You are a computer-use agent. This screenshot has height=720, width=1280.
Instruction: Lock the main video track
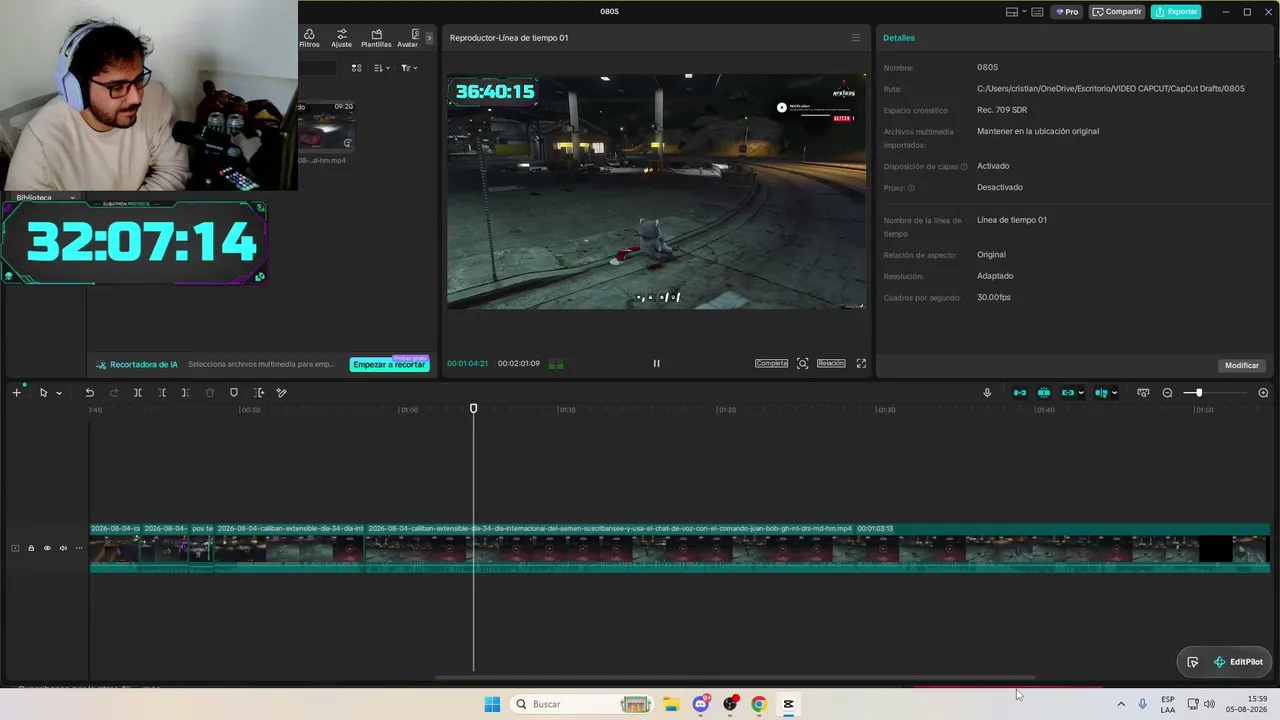click(x=31, y=548)
